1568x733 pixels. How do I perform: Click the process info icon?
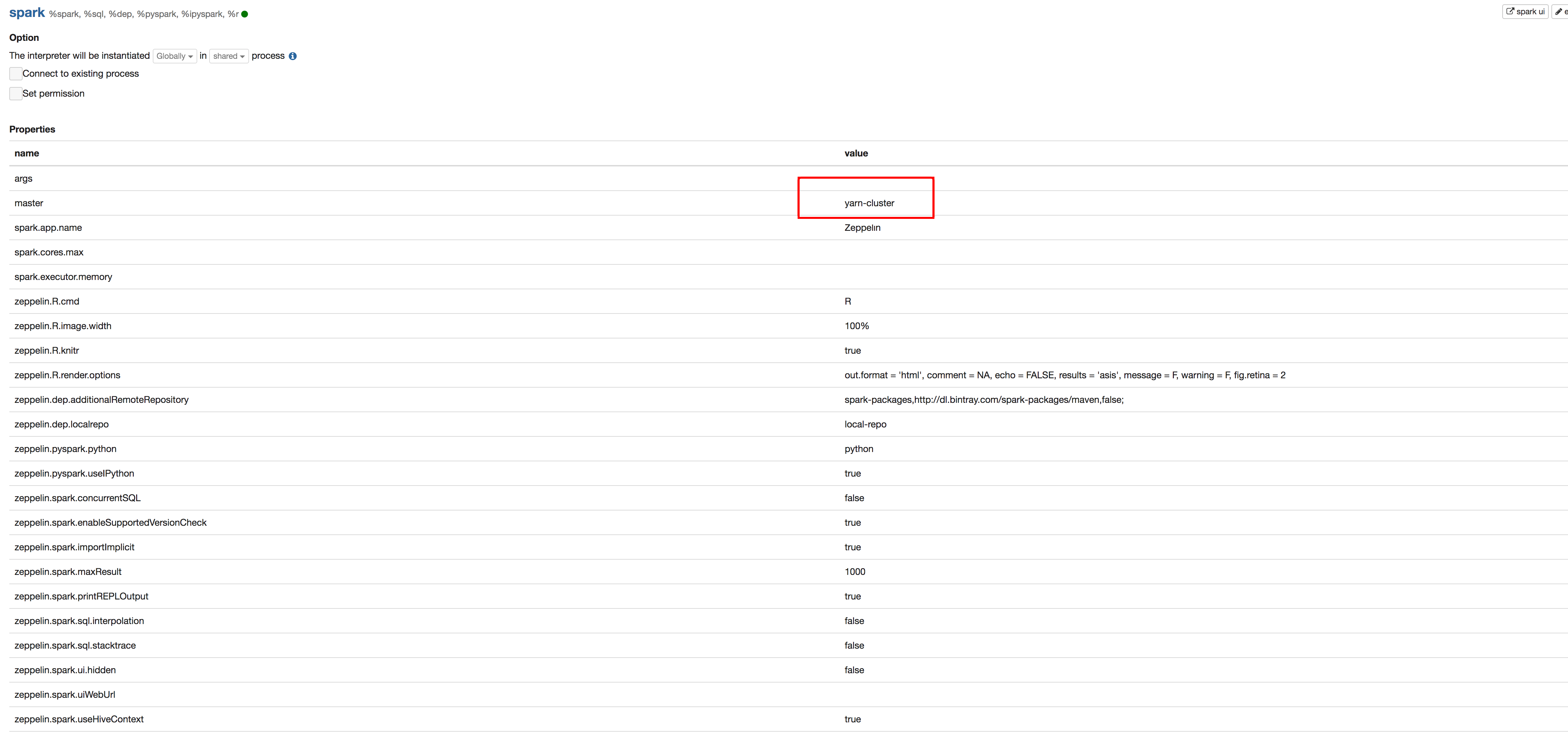pos(293,56)
